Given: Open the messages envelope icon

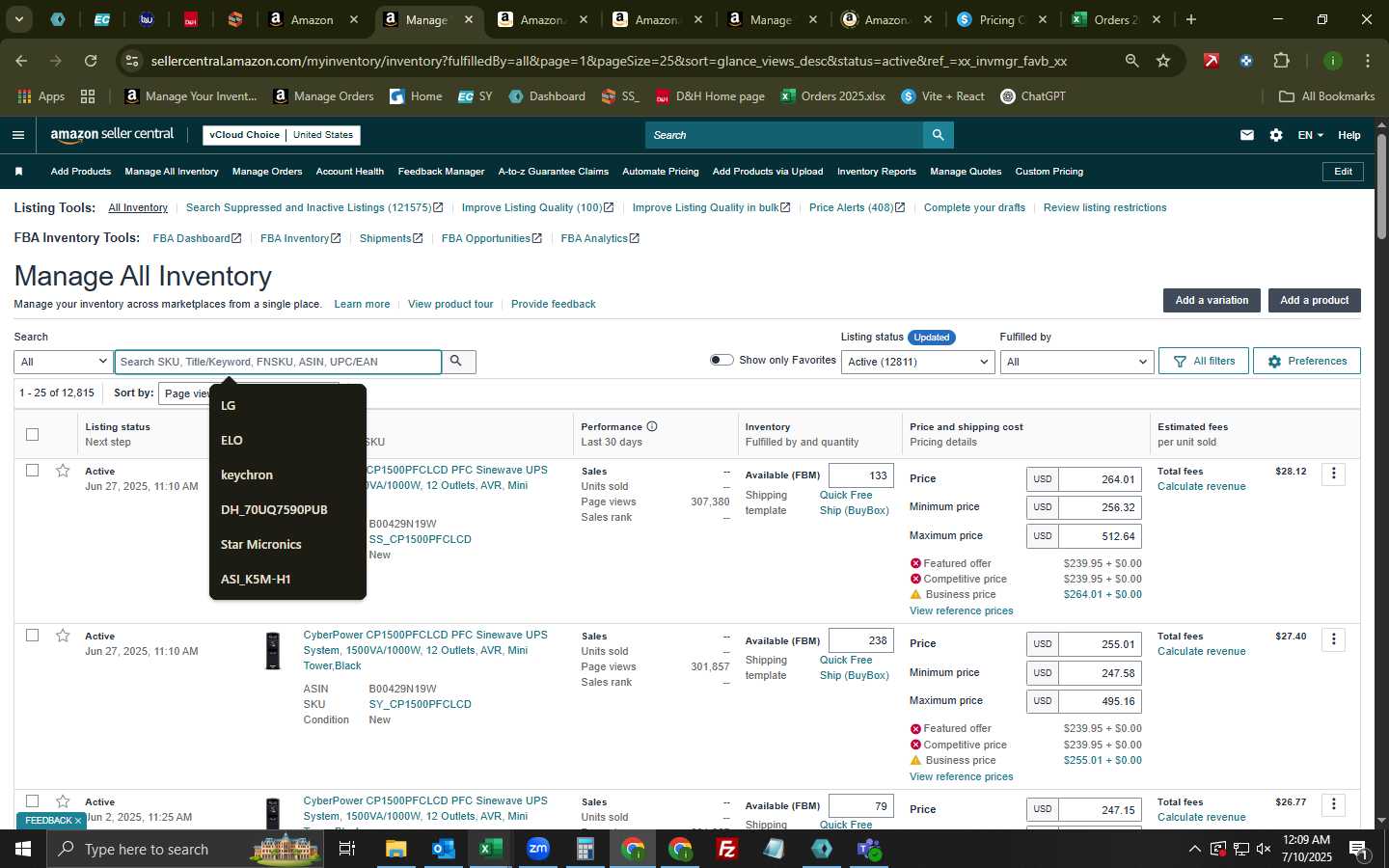Looking at the screenshot, I should pyautogui.click(x=1247, y=135).
